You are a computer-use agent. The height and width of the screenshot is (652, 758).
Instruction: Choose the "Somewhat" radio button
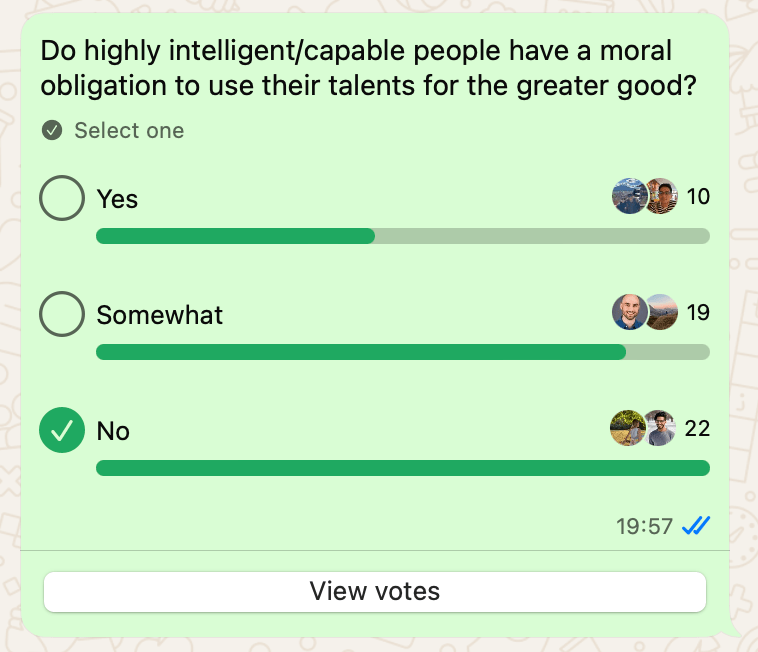click(x=62, y=315)
